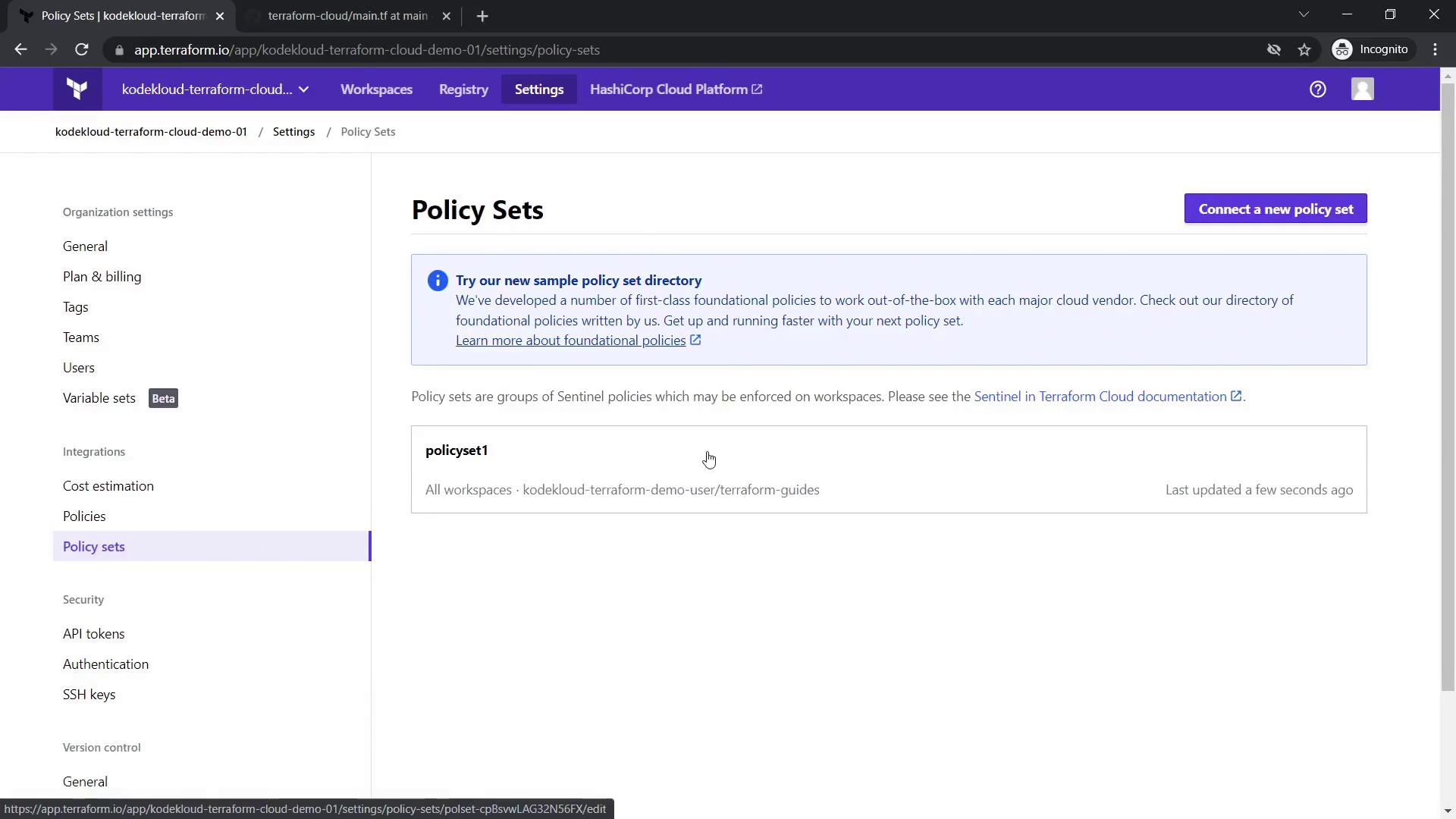Screen dimensions: 1456x819
Task: Open the Registry navigation item
Action: (x=463, y=89)
